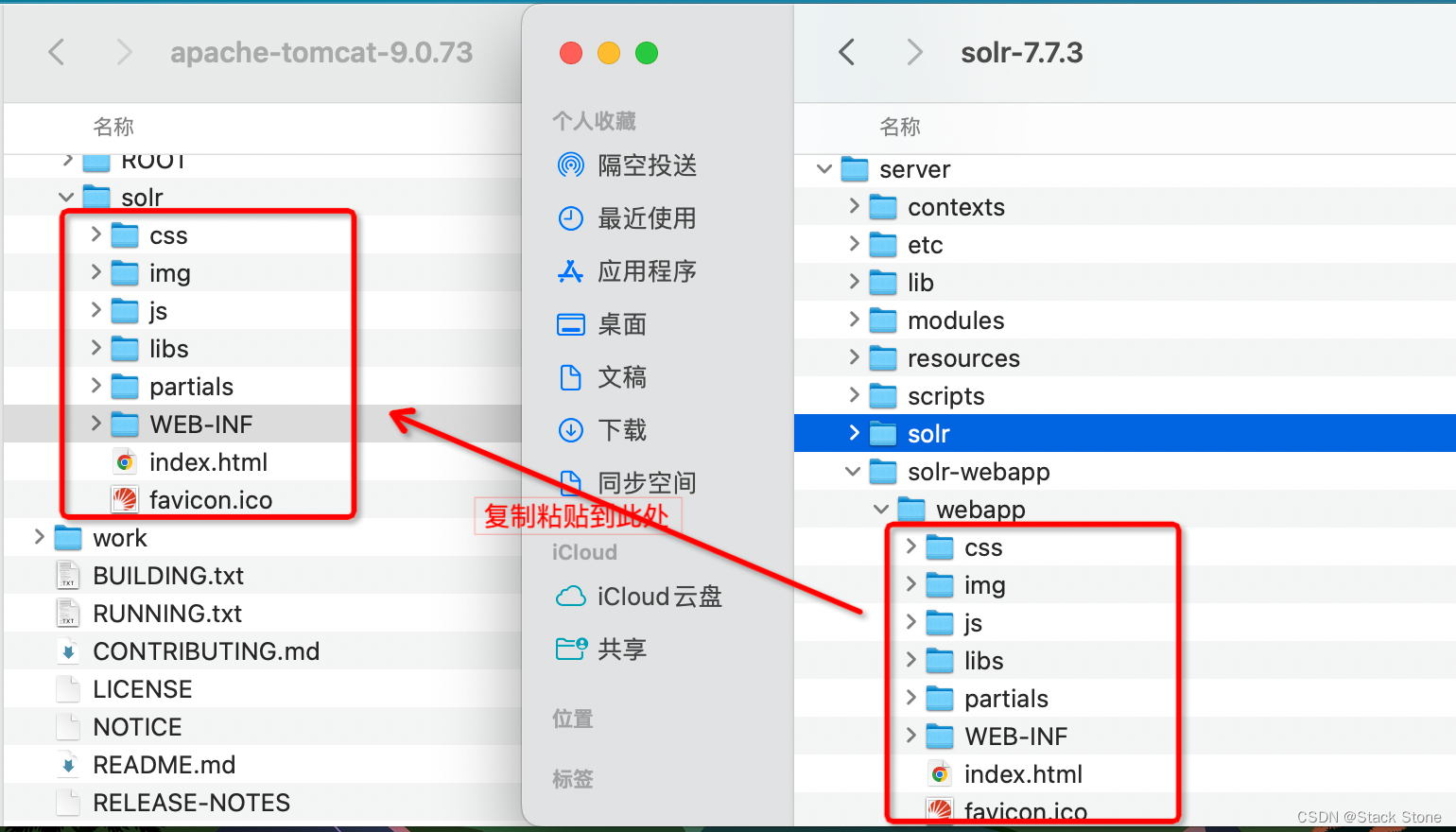Viewport: 1456px width, 832px height.
Task: Sort by 名称 column in tomcat window
Action: tap(113, 127)
